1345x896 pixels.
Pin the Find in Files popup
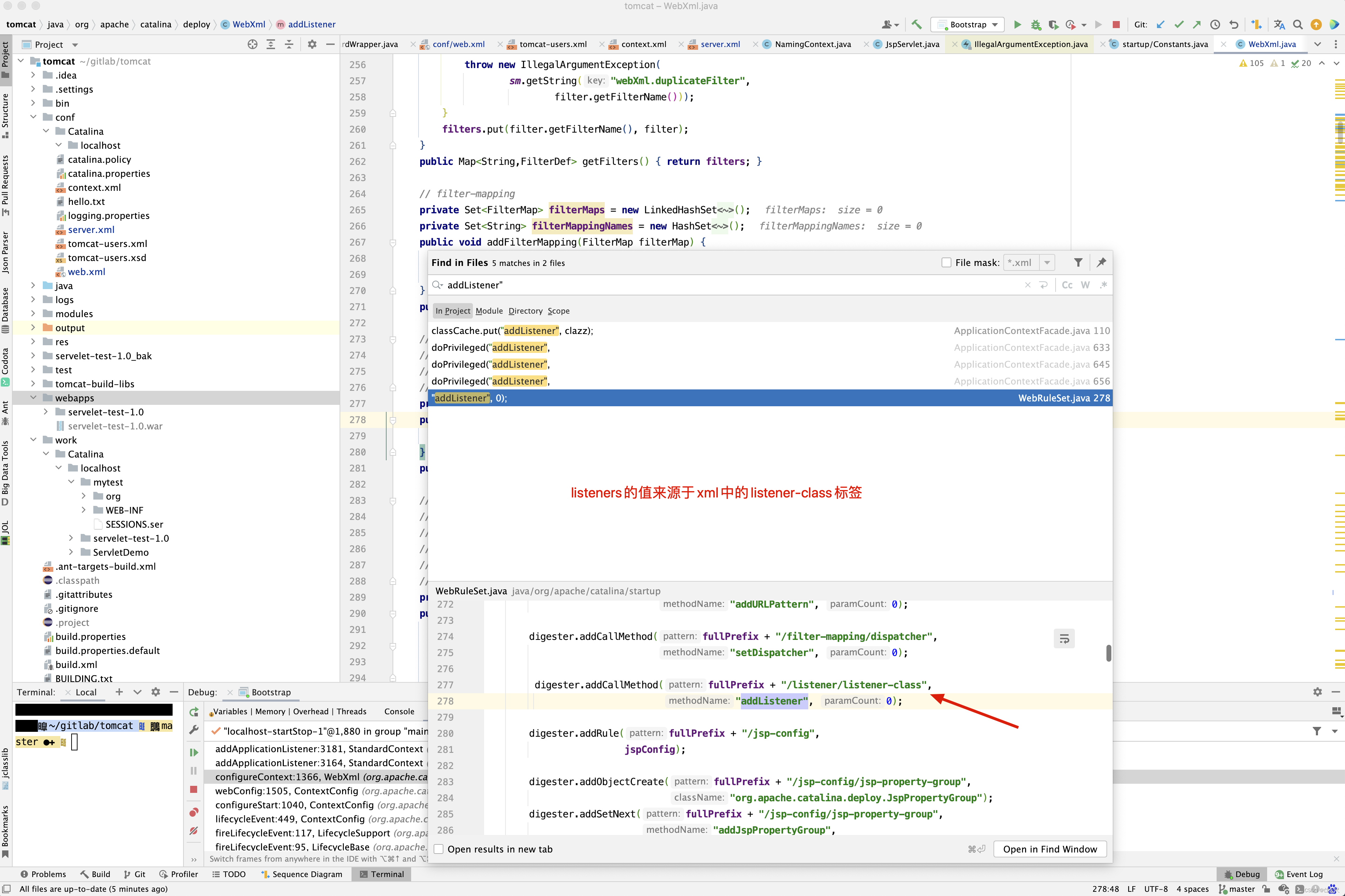pyautogui.click(x=1101, y=262)
